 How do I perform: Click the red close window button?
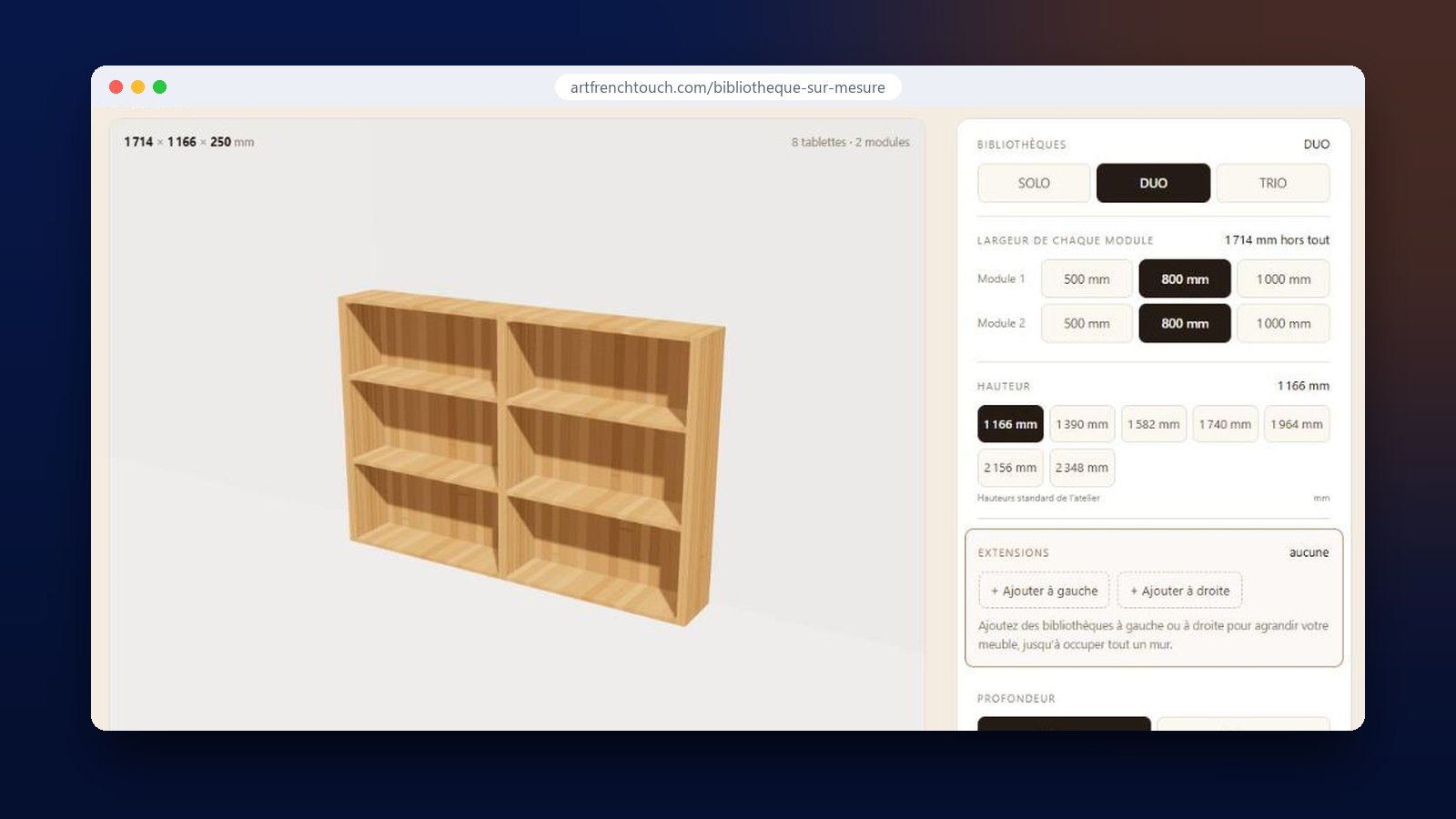tap(116, 87)
